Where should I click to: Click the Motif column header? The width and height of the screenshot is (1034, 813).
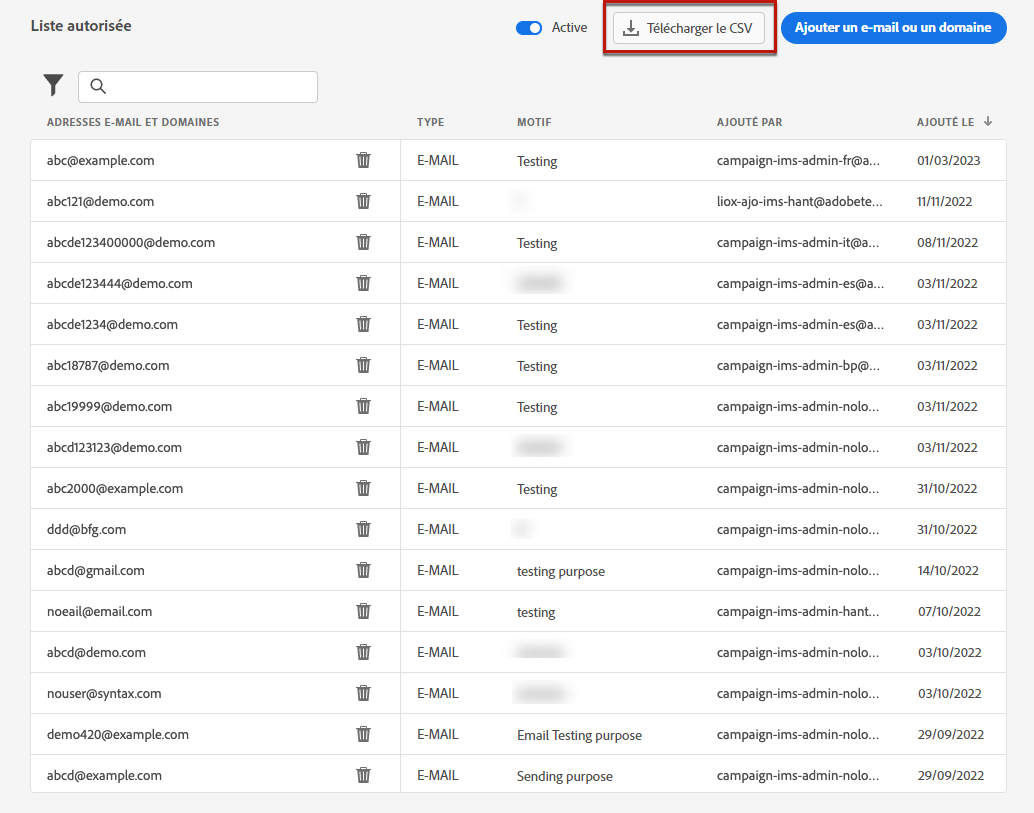coord(534,122)
